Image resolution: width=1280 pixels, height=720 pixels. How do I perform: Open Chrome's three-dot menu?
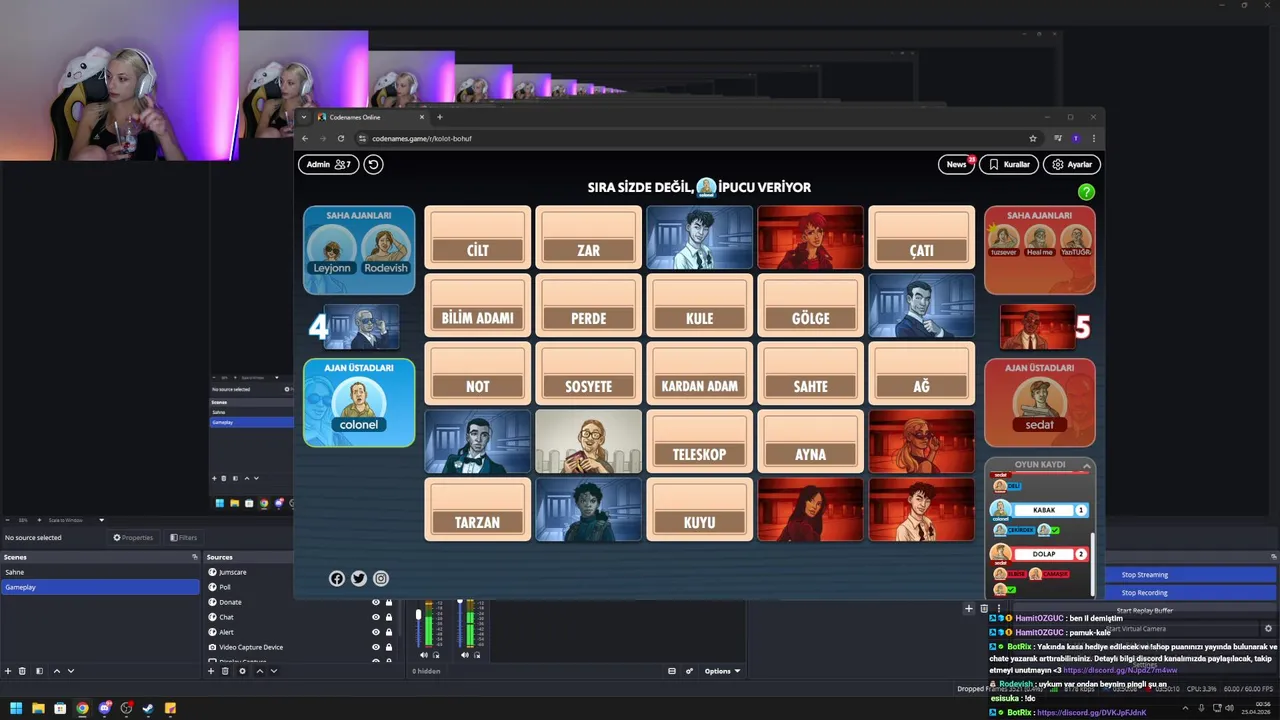pos(1093,138)
